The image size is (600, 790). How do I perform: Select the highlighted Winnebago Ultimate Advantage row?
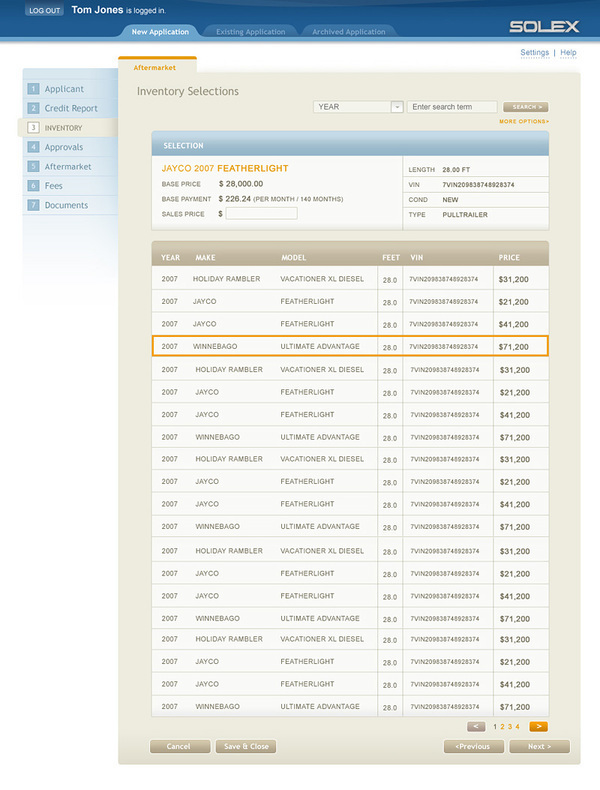pos(350,347)
